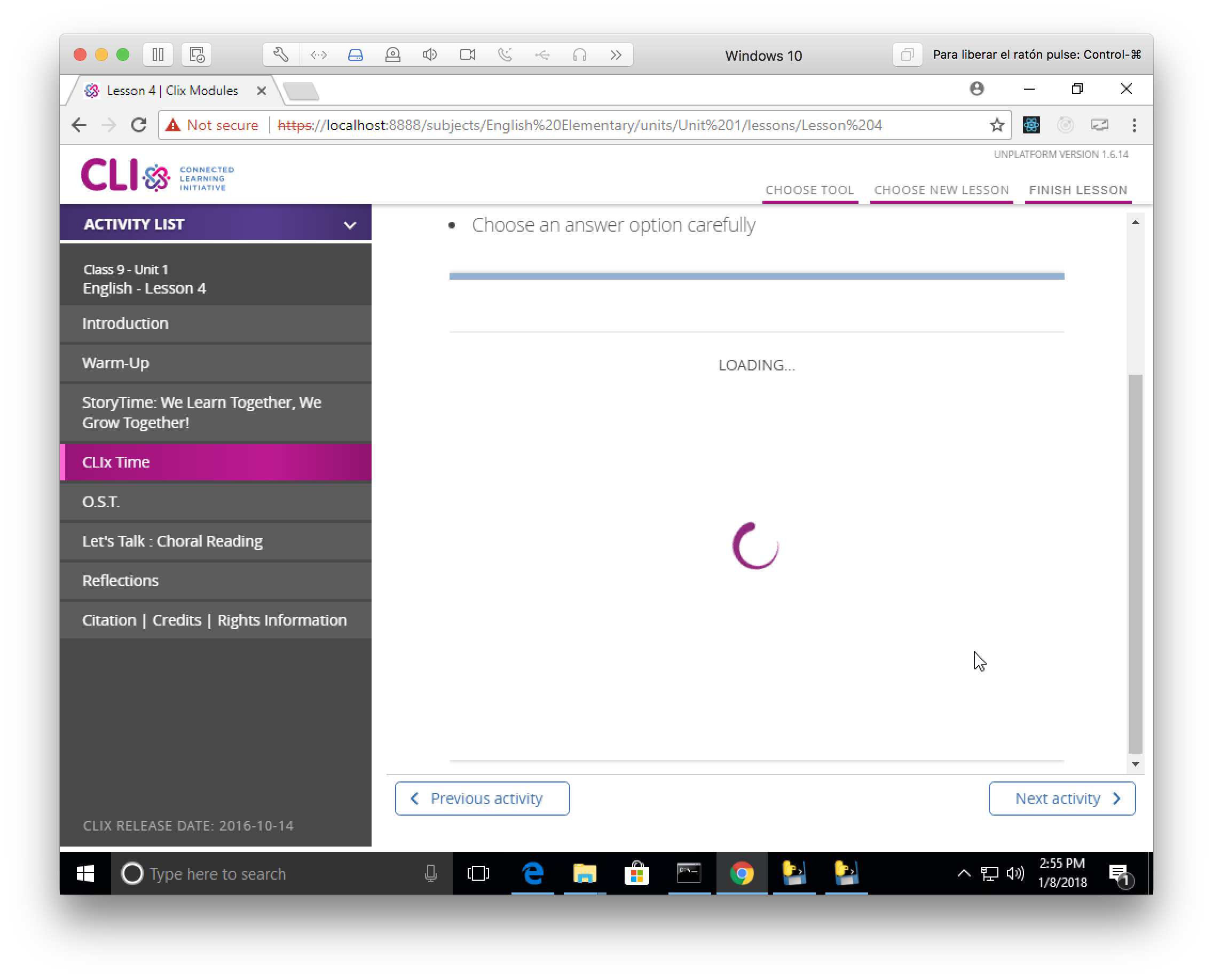This screenshot has height=980, width=1213.
Task: Click the VM settings wrench icon
Action: (281, 55)
